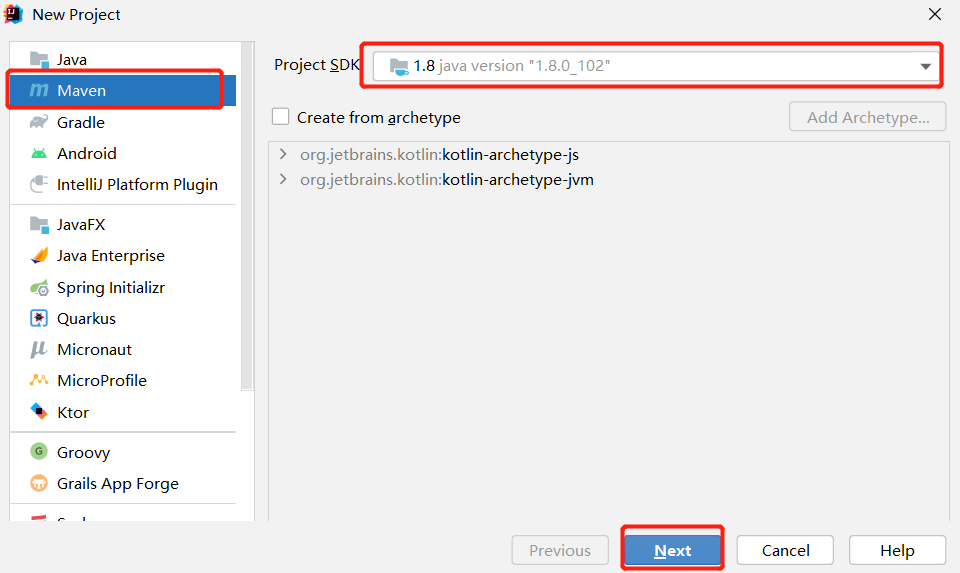
Task: Click the Maven 'm' icon
Action: click(x=39, y=90)
